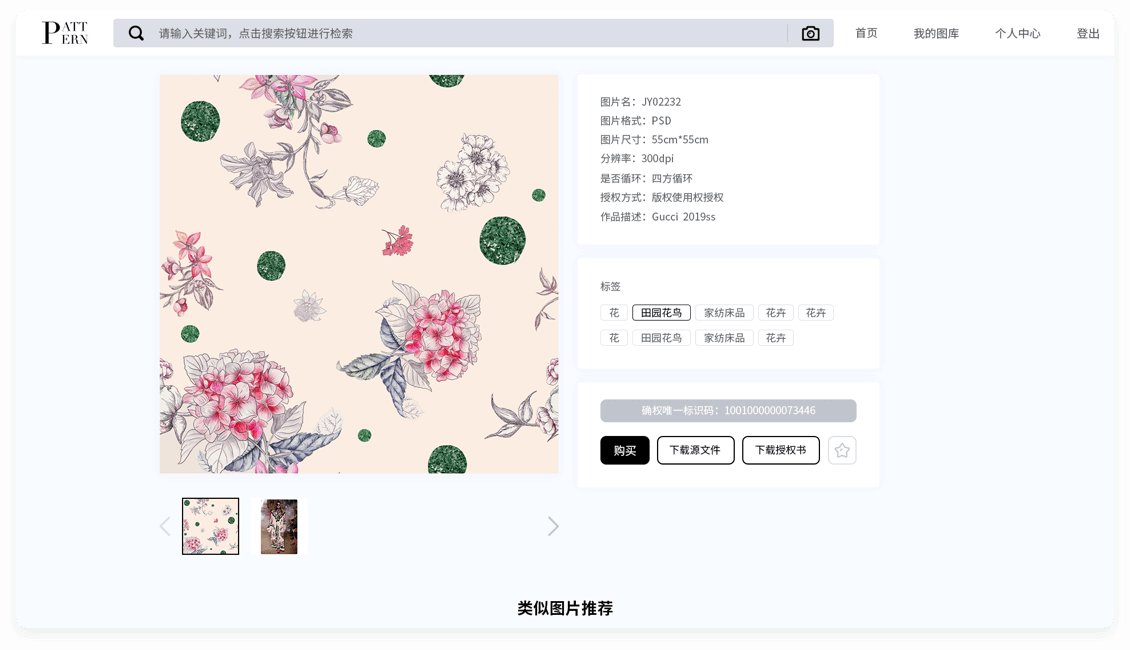This screenshot has height=650, width=1130.
Task: Select the 花 tag in the bottom tag row
Action: coord(614,338)
